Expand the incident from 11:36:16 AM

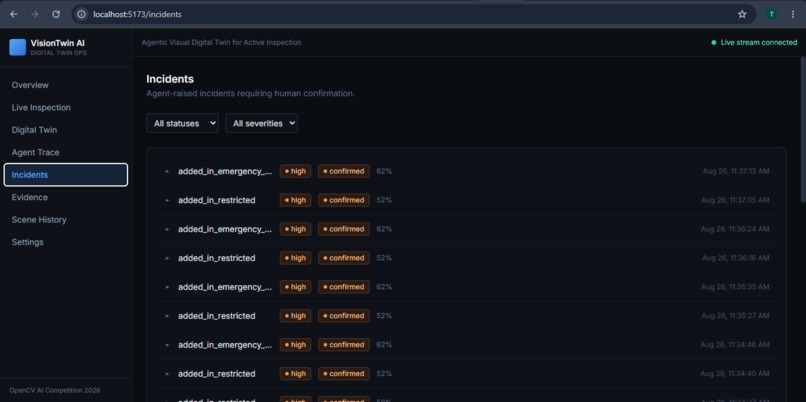[167, 258]
